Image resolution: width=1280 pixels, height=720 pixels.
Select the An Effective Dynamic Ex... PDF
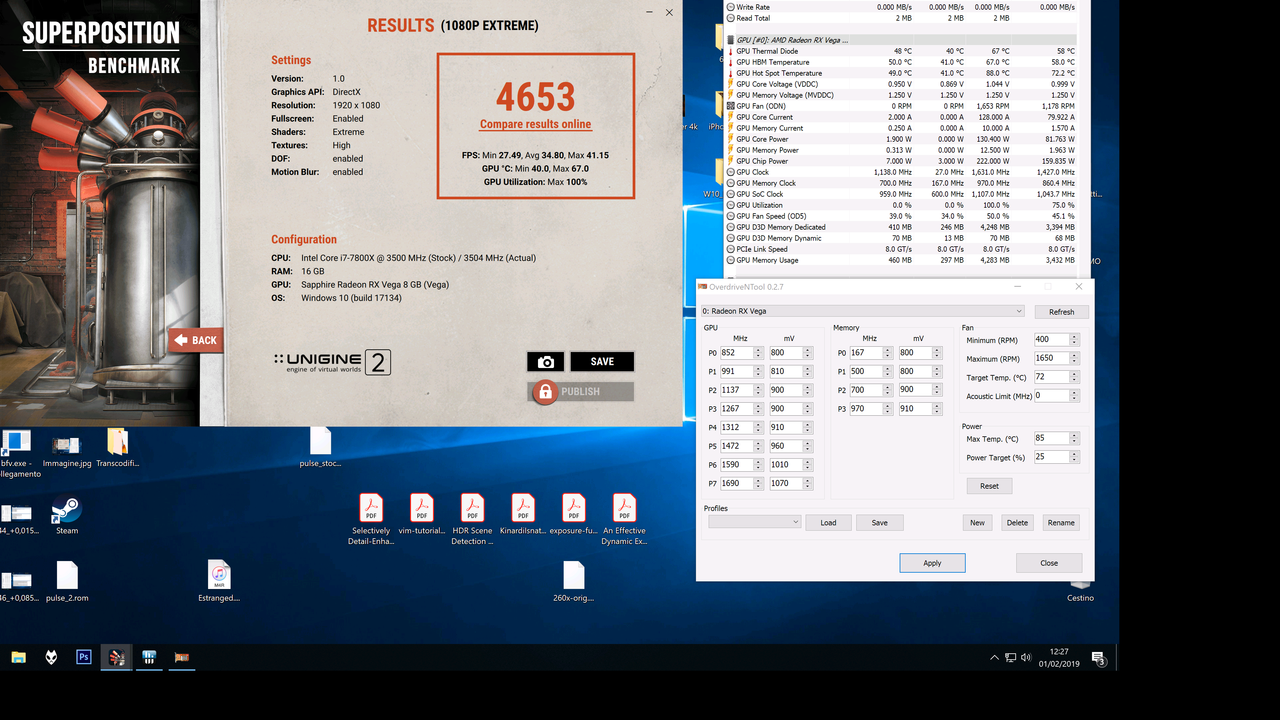[x=624, y=520]
